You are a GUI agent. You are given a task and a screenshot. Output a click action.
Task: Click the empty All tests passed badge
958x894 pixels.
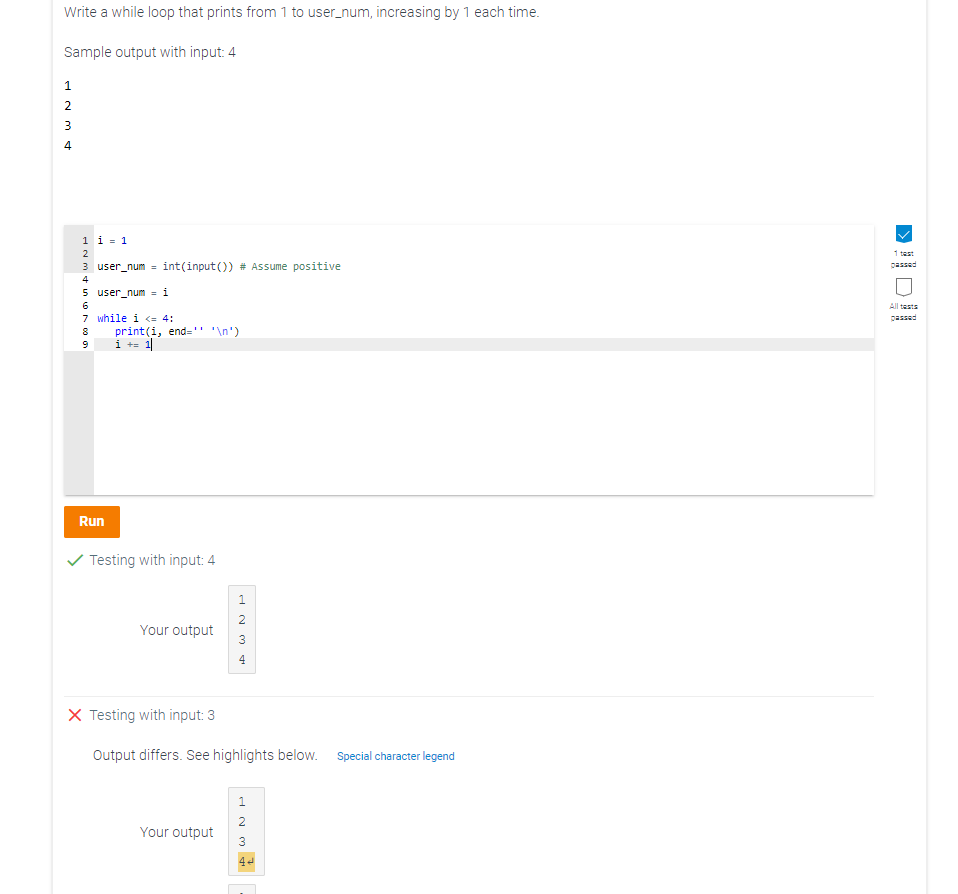[x=903, y=287]
